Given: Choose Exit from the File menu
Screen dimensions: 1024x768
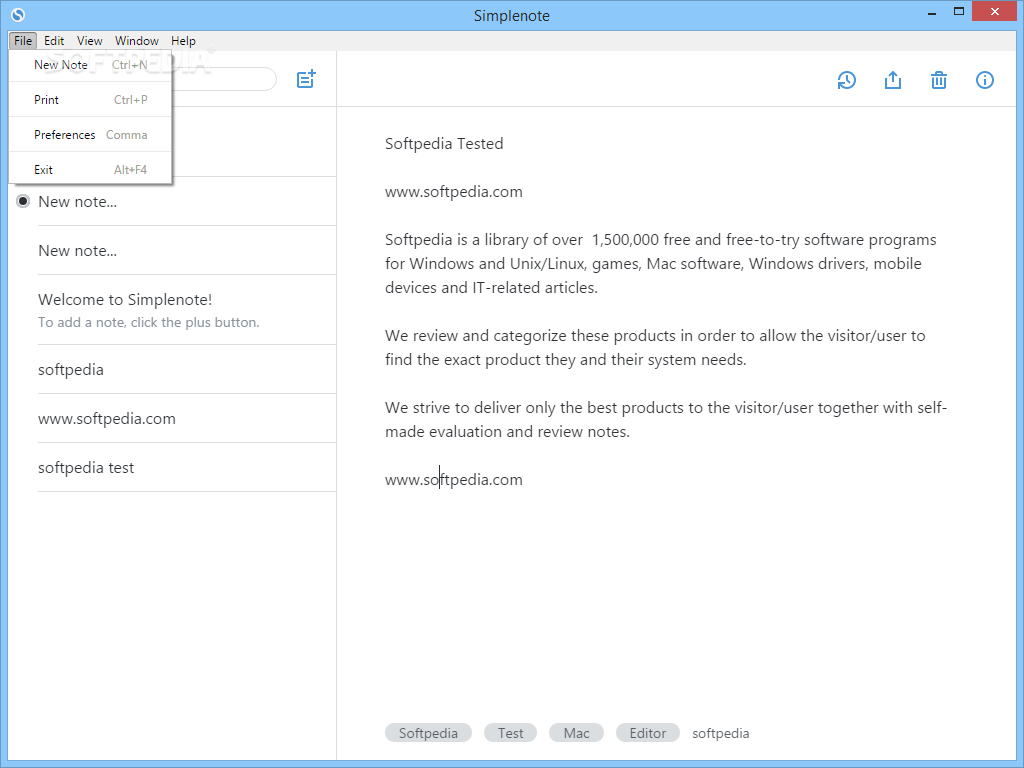Looking at the screenshot, I should (x=91, y=170).
